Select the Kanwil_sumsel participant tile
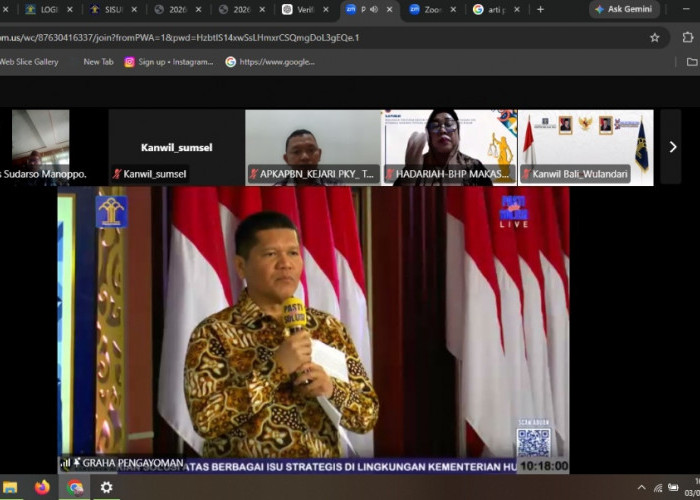 tap(177, 147)
